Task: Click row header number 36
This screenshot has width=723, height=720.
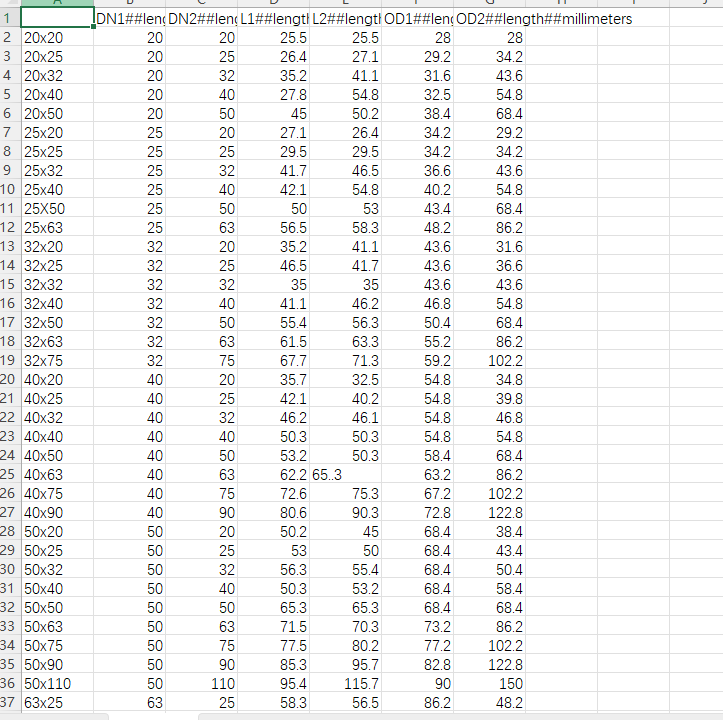Action: (9, 682)
